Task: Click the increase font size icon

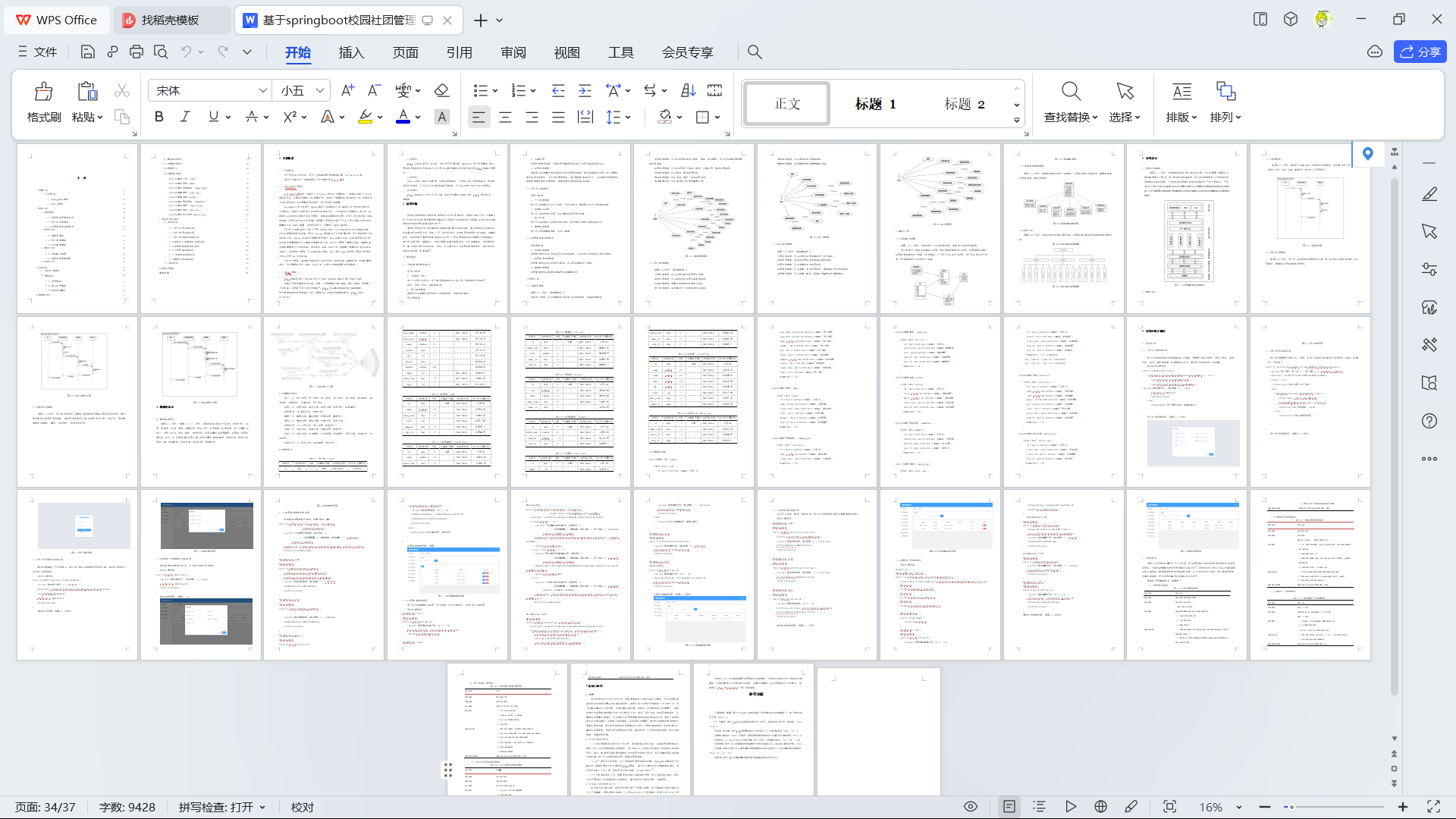Action: click(x=347, y=90)
